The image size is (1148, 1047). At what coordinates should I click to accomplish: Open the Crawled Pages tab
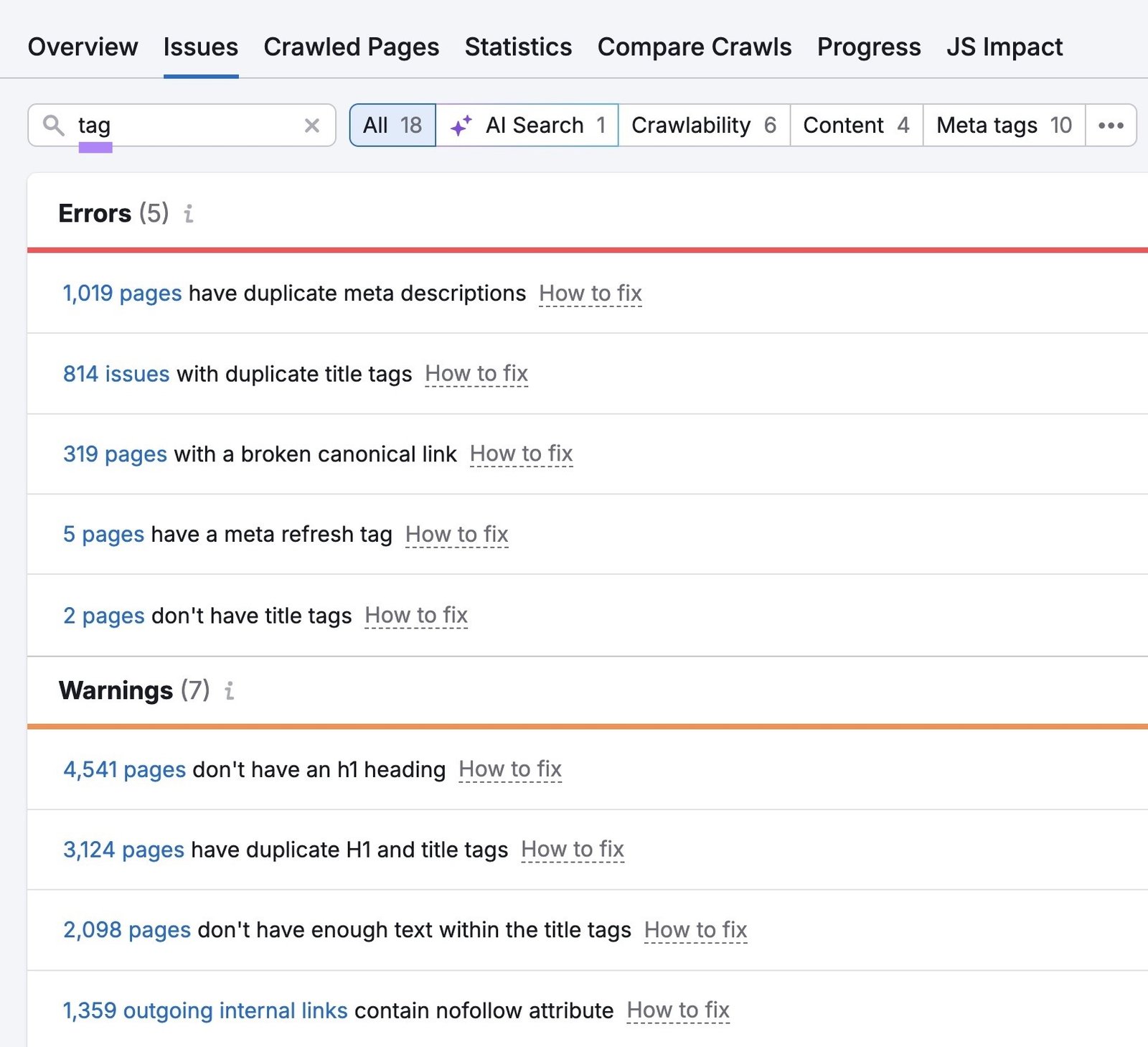352,47
